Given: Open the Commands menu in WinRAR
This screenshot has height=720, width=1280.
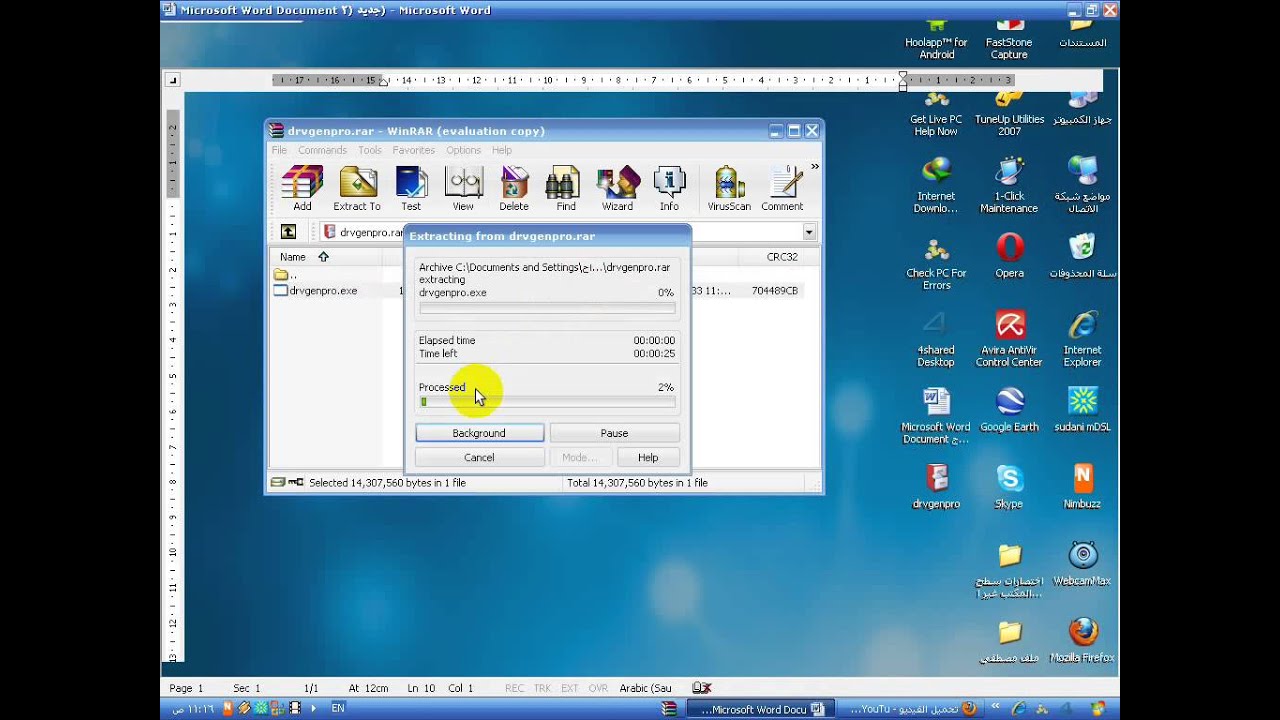Looking at the screenshot, I should pos(322,150).
